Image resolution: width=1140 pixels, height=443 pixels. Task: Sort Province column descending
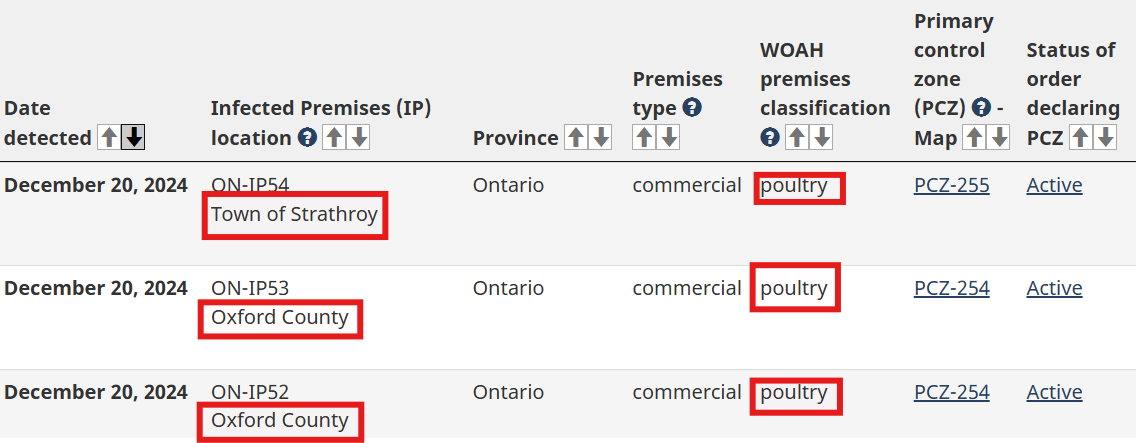tap(600, 137)
